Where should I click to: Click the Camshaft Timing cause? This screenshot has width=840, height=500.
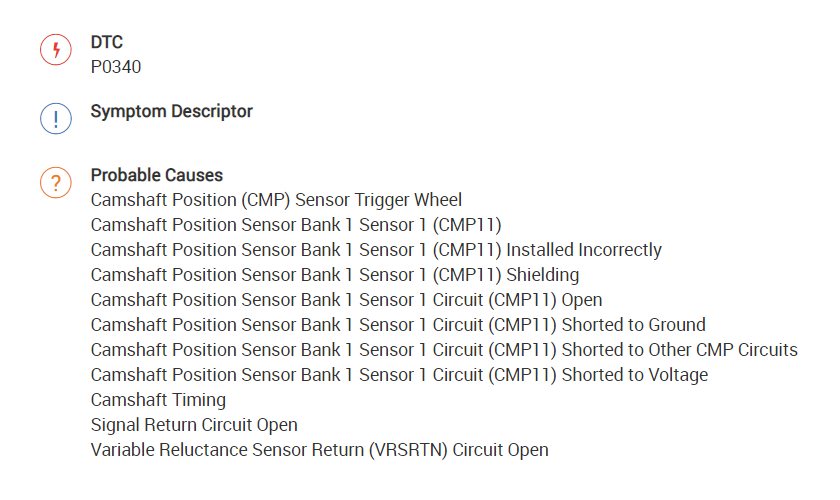pyautogui.click(x=158, y=400)
